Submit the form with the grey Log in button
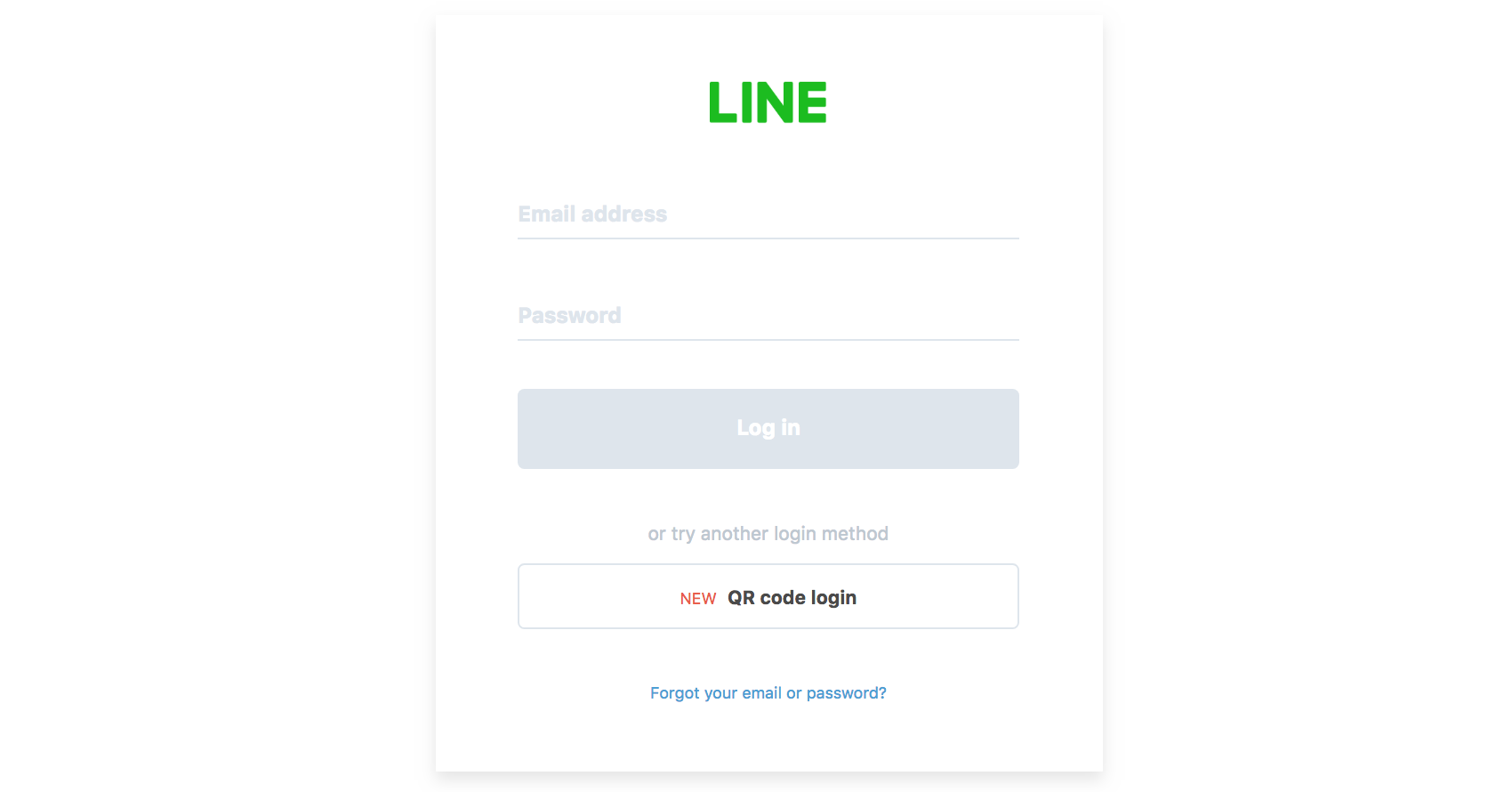The image size is (1512, 792). click(x=768, y=429)
